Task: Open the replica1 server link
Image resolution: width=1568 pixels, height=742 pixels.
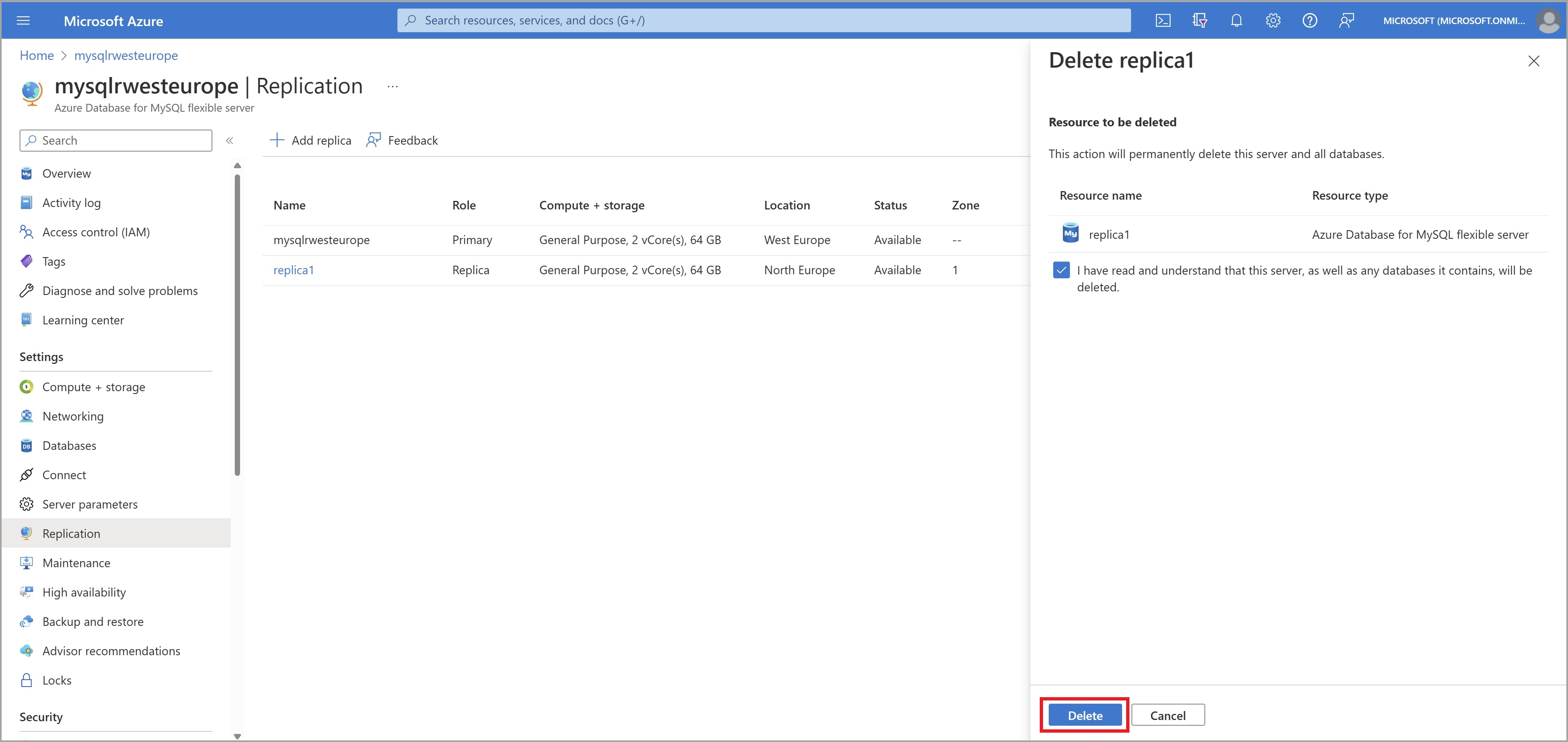Action: (293, 270)
